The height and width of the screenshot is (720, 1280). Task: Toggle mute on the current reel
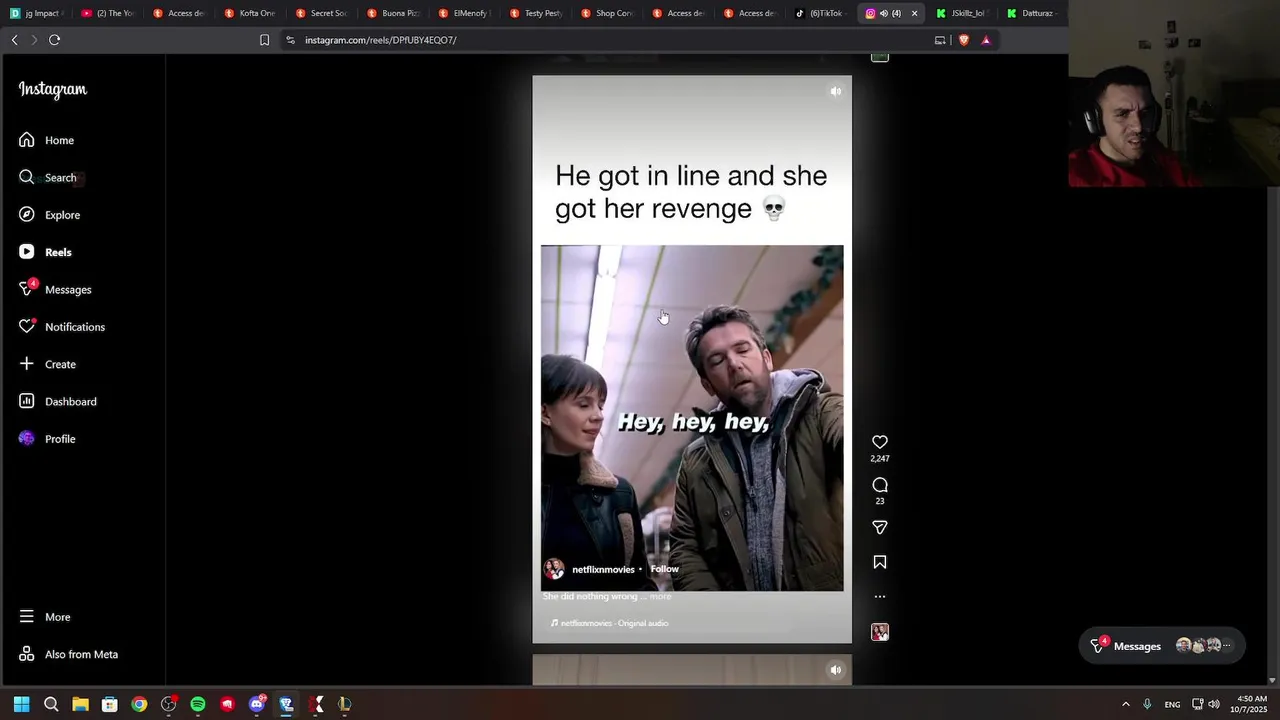(x=836, y=91)
